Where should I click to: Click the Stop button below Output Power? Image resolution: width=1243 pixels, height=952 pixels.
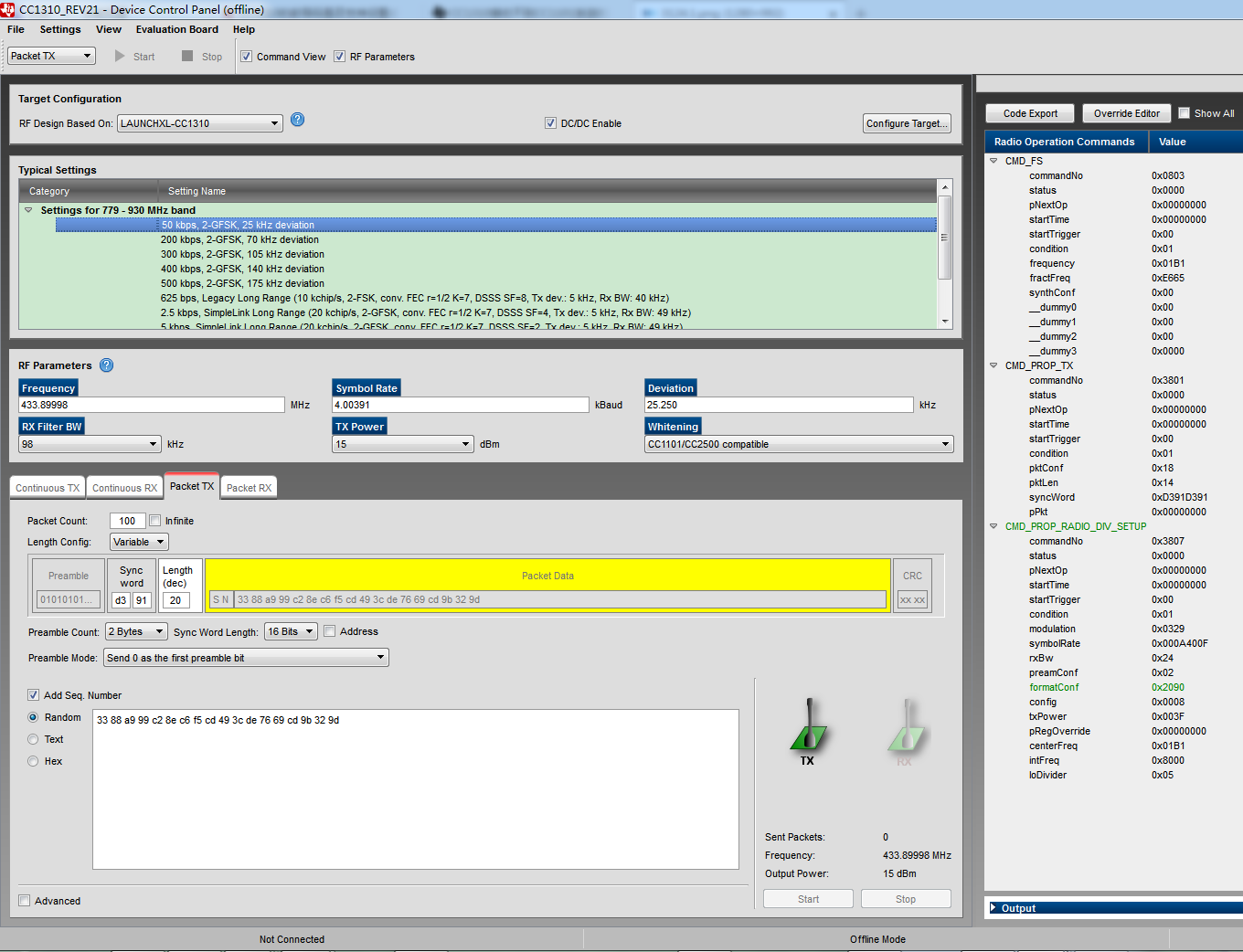906,899
